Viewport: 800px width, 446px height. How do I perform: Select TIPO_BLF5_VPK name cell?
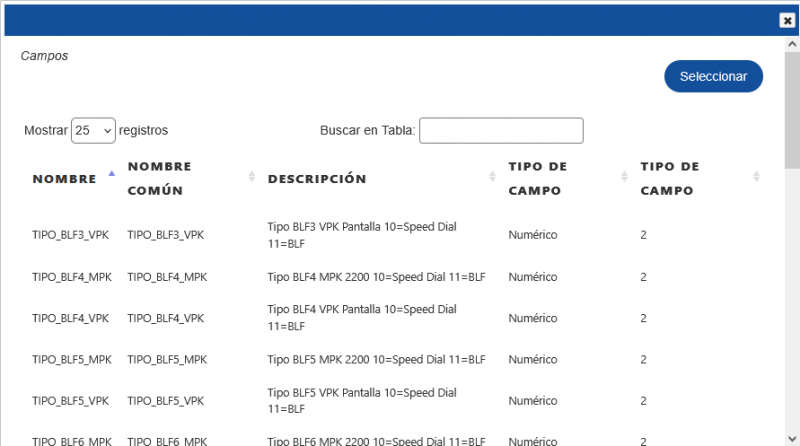click(70, 401)
